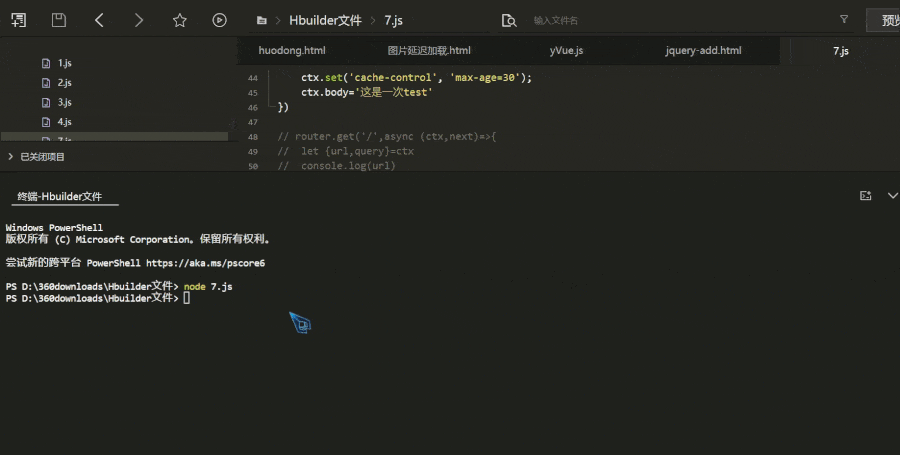Click the Windows PowerShell header text
Viewport: 900px width, 455px height.
54,227
